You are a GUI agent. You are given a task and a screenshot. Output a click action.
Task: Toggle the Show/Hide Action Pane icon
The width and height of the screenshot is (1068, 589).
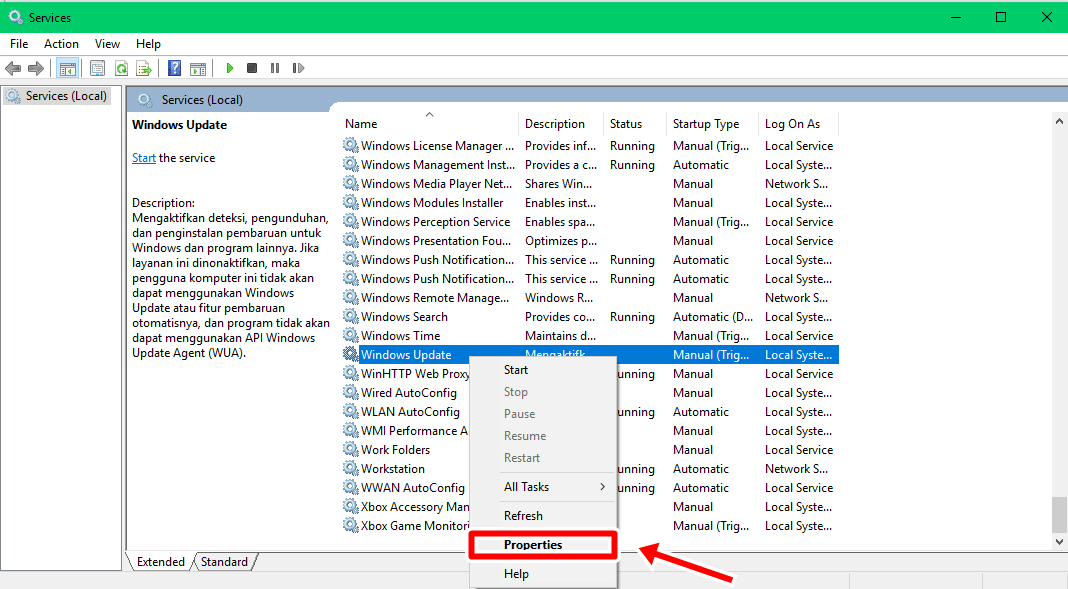(198, 68)
